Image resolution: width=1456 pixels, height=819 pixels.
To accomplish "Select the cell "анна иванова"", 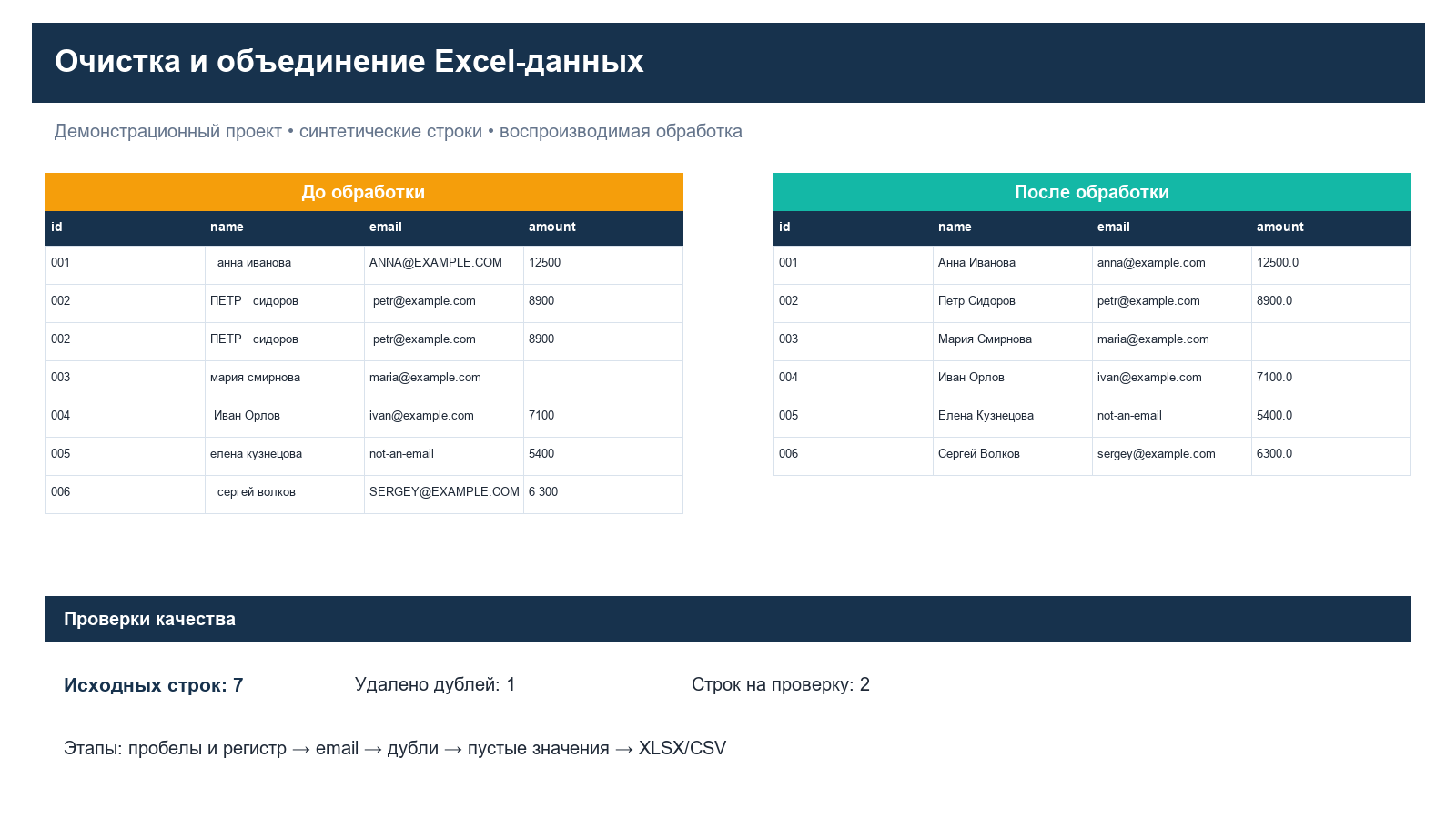I will click(285, 265).
